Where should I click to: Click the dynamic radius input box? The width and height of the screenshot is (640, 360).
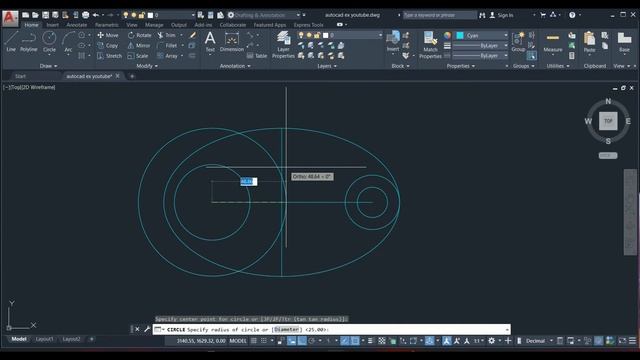click(249, 182)
